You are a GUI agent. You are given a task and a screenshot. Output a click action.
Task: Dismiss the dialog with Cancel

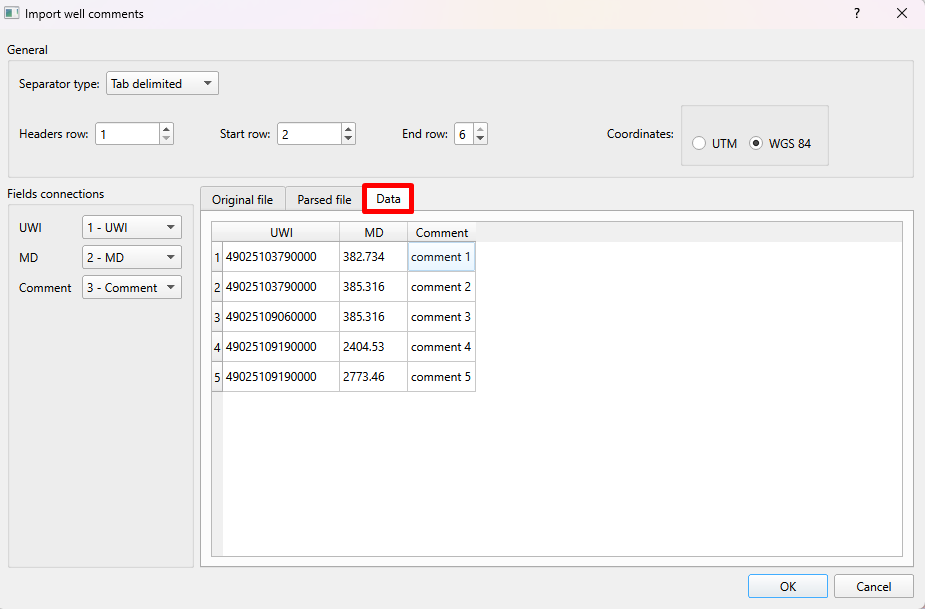tap(873, 586)
